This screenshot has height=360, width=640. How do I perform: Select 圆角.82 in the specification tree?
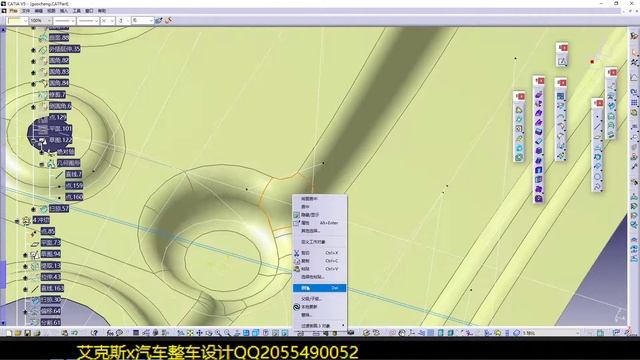(59, 60)
